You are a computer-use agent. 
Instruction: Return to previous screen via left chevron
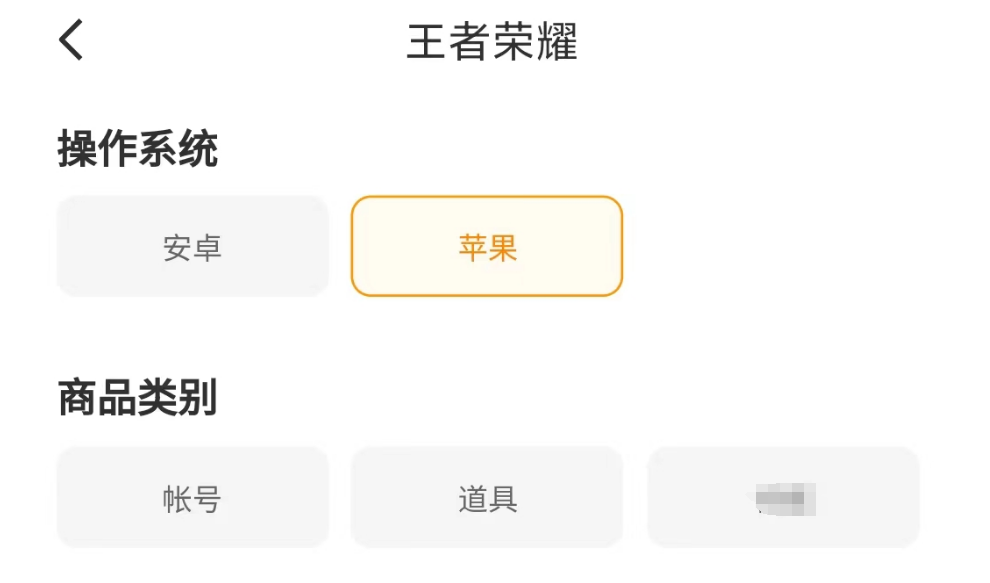(71, 41)
